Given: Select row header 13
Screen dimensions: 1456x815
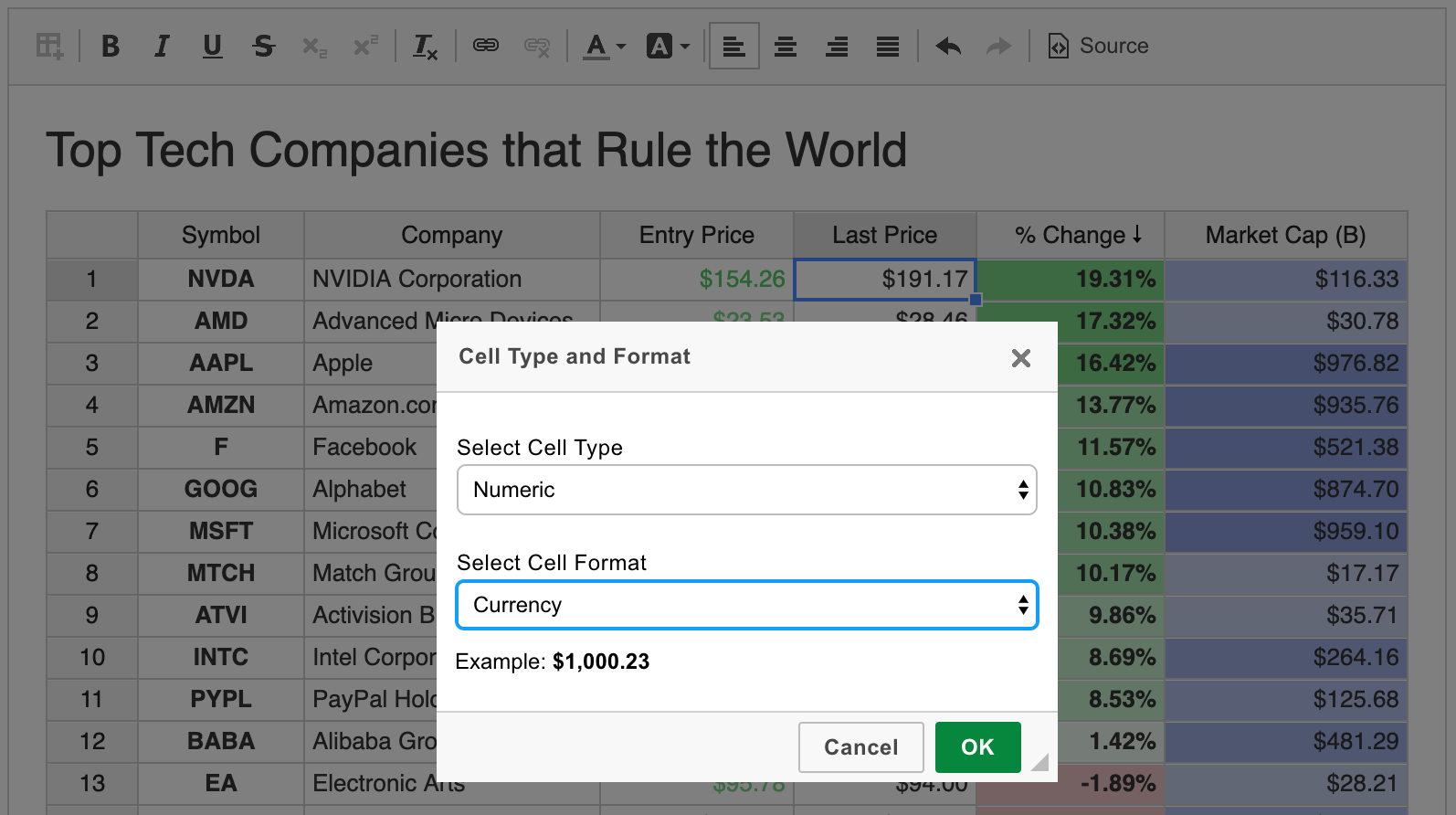Looking at the screenshot, I should point(92,784).
